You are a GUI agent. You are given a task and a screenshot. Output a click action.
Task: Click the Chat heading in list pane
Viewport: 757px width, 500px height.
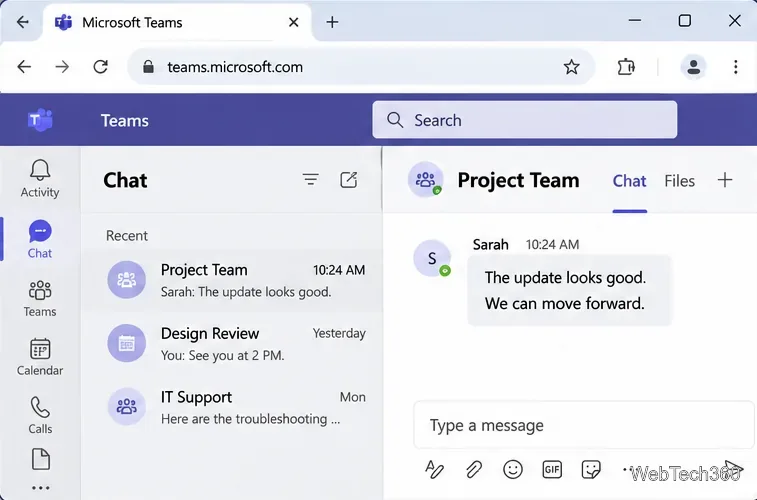[125, 180]
